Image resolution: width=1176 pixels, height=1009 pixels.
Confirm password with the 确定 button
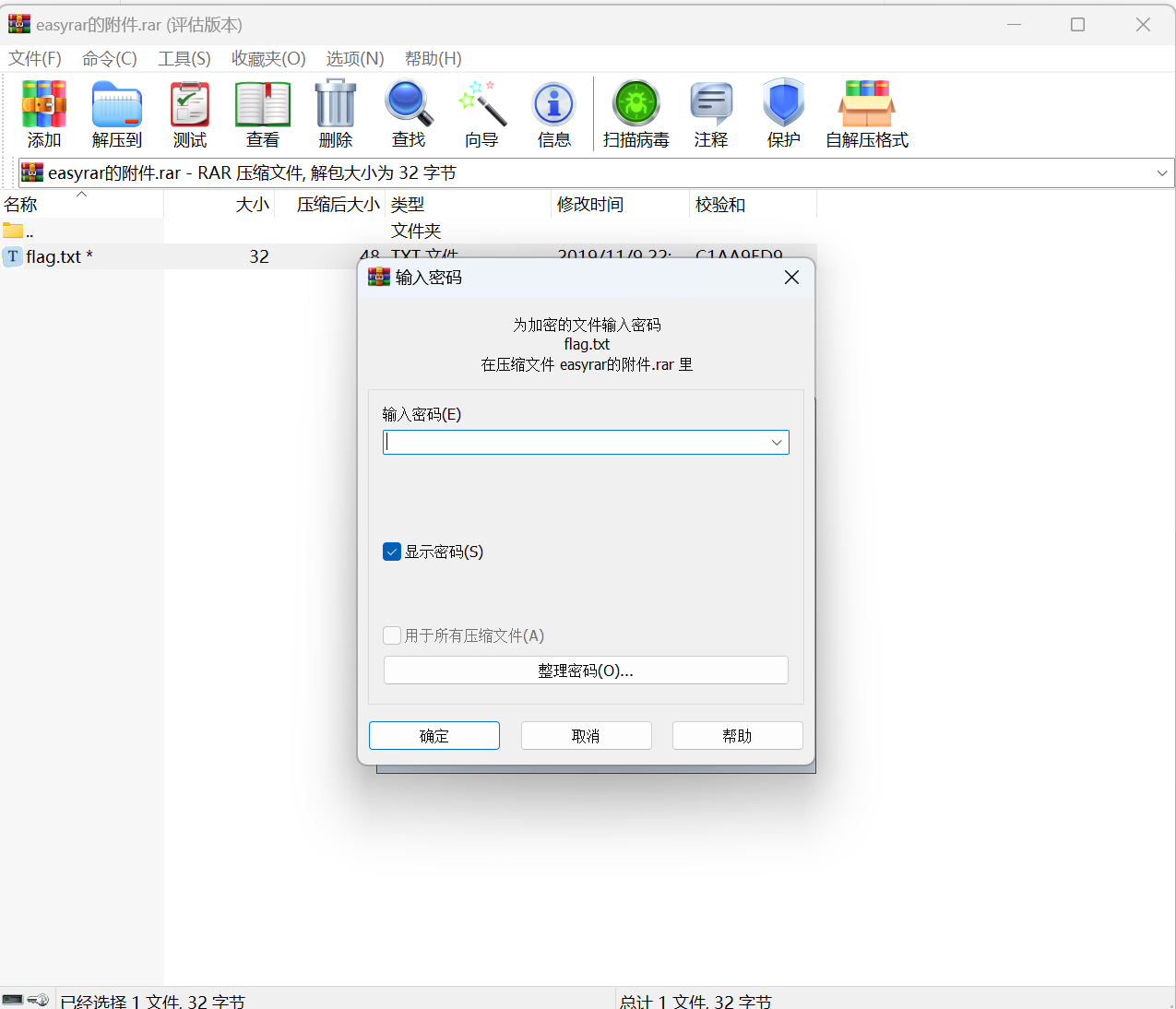pos(434,736)
